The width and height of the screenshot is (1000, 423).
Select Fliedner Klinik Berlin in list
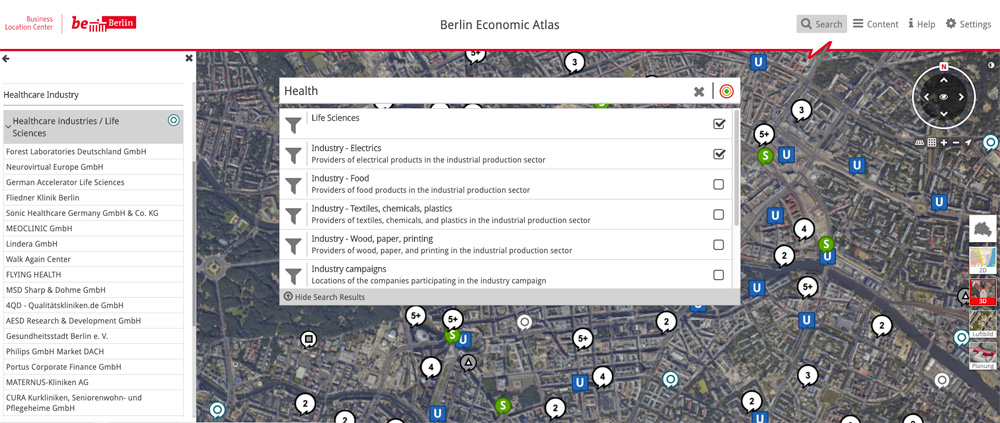coord(93,198)
